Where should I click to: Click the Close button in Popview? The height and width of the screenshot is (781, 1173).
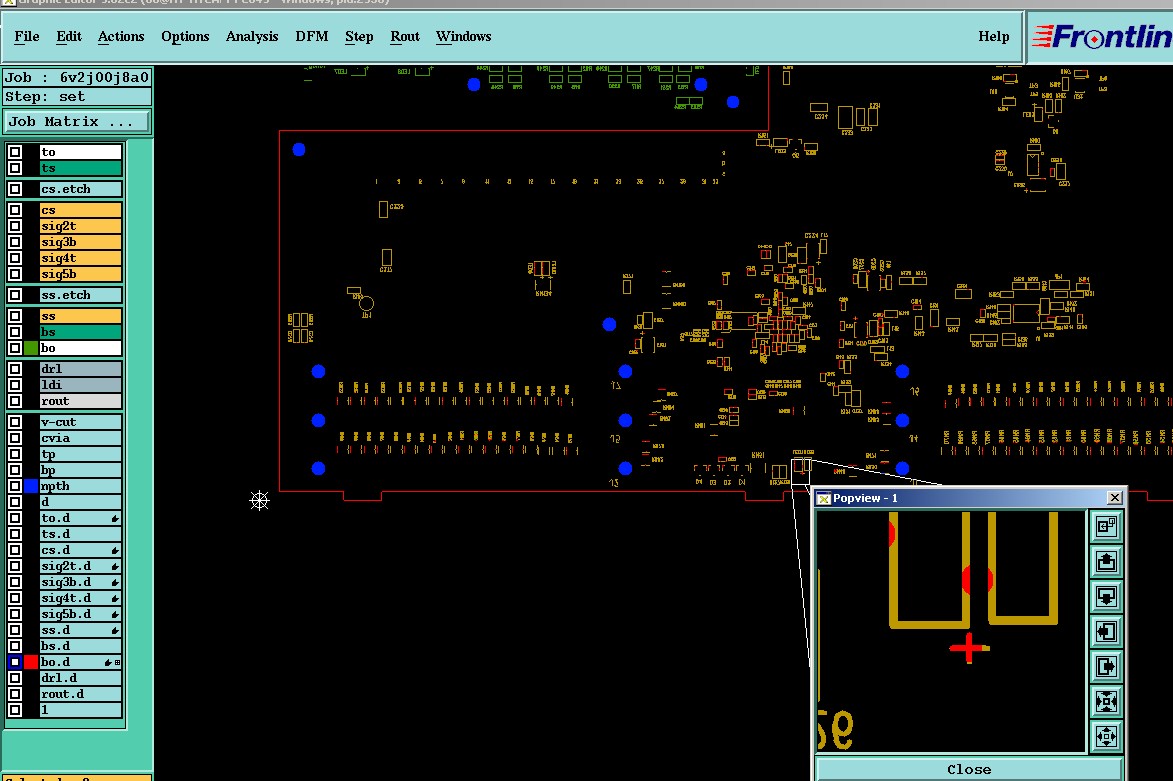(x=969, y=769)
